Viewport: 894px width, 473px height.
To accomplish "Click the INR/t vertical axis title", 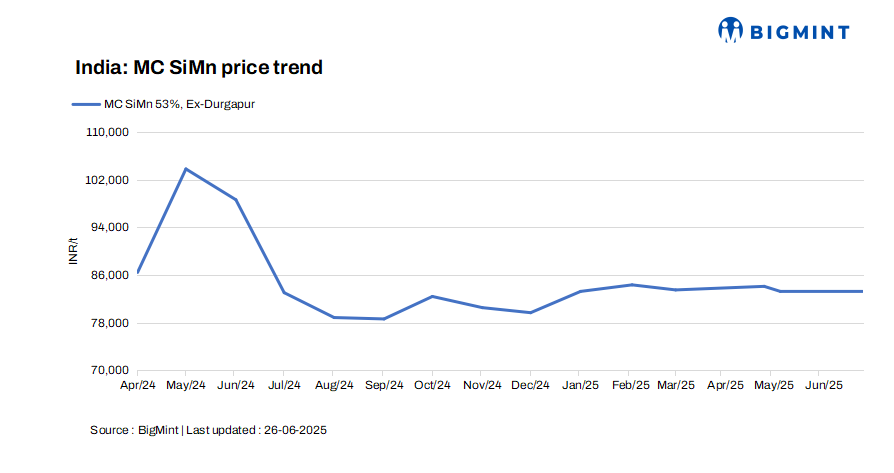I will click(73, 251).
